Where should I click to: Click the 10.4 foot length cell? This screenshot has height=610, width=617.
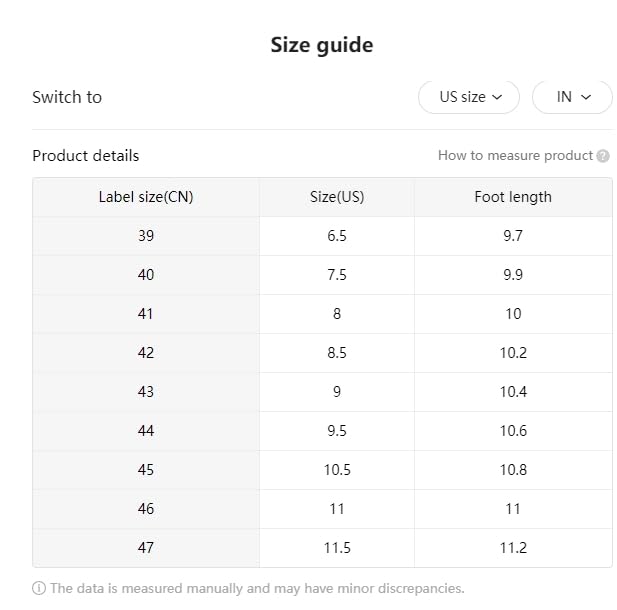coord(513,392)
